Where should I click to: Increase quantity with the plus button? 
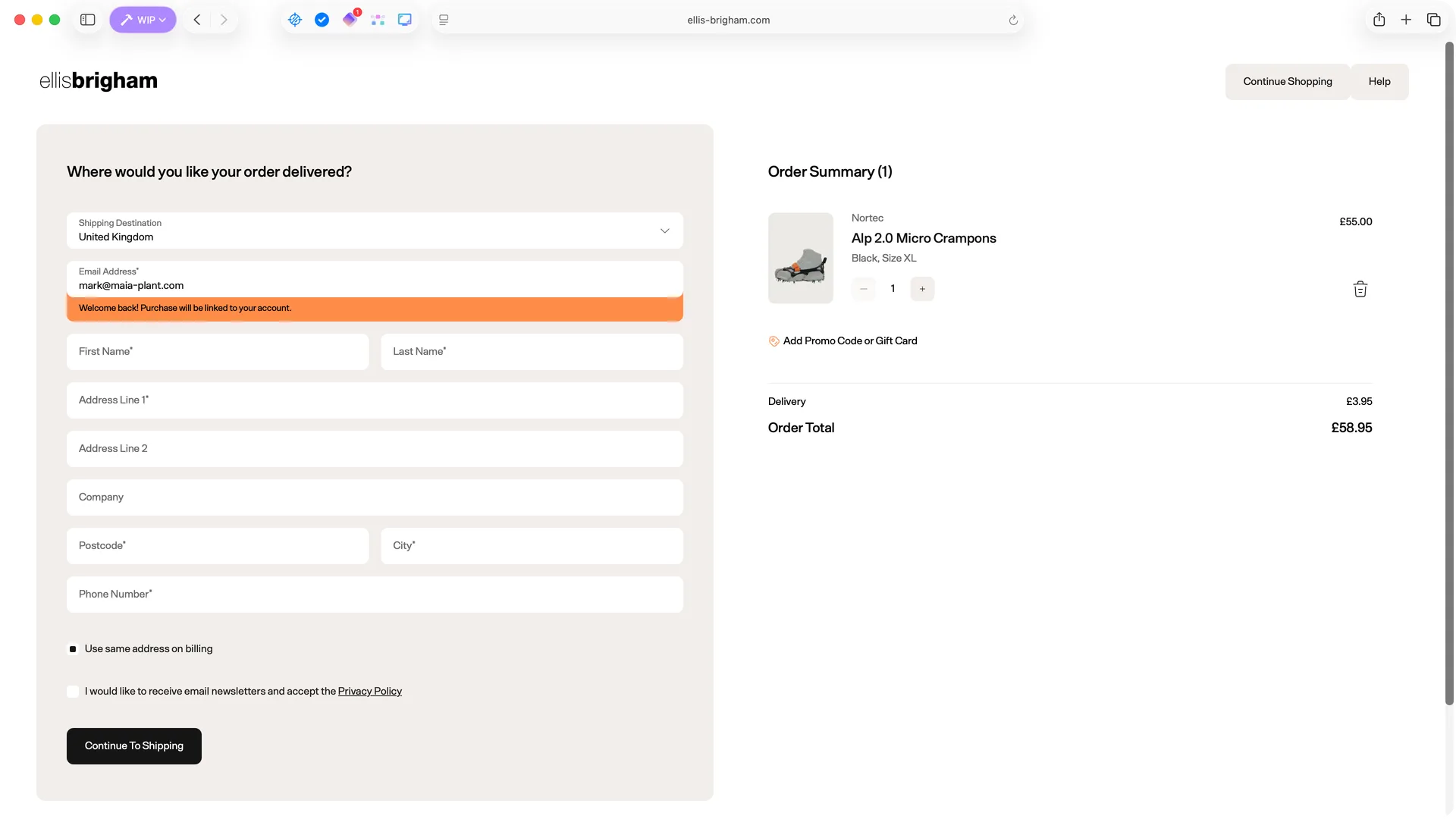(922, 289)
